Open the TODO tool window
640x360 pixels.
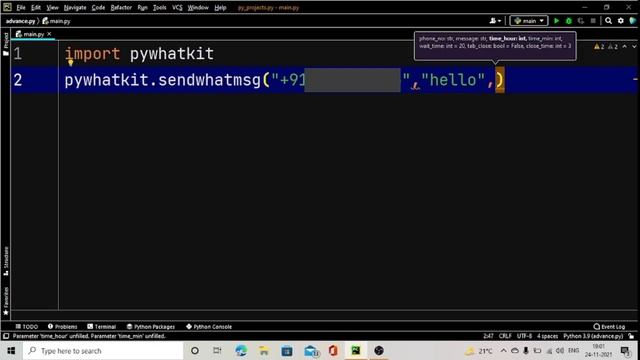27,327
